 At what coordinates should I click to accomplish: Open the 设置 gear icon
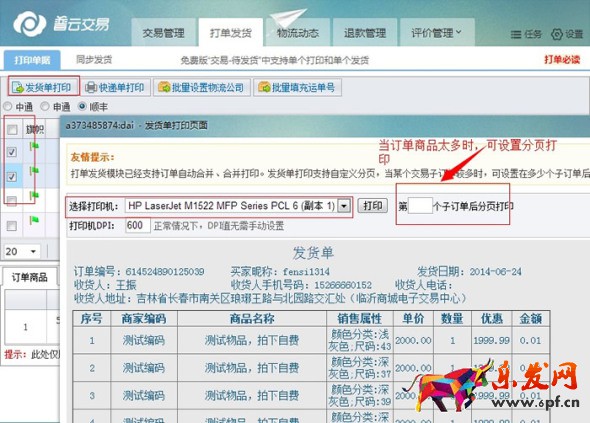point(557,34)
